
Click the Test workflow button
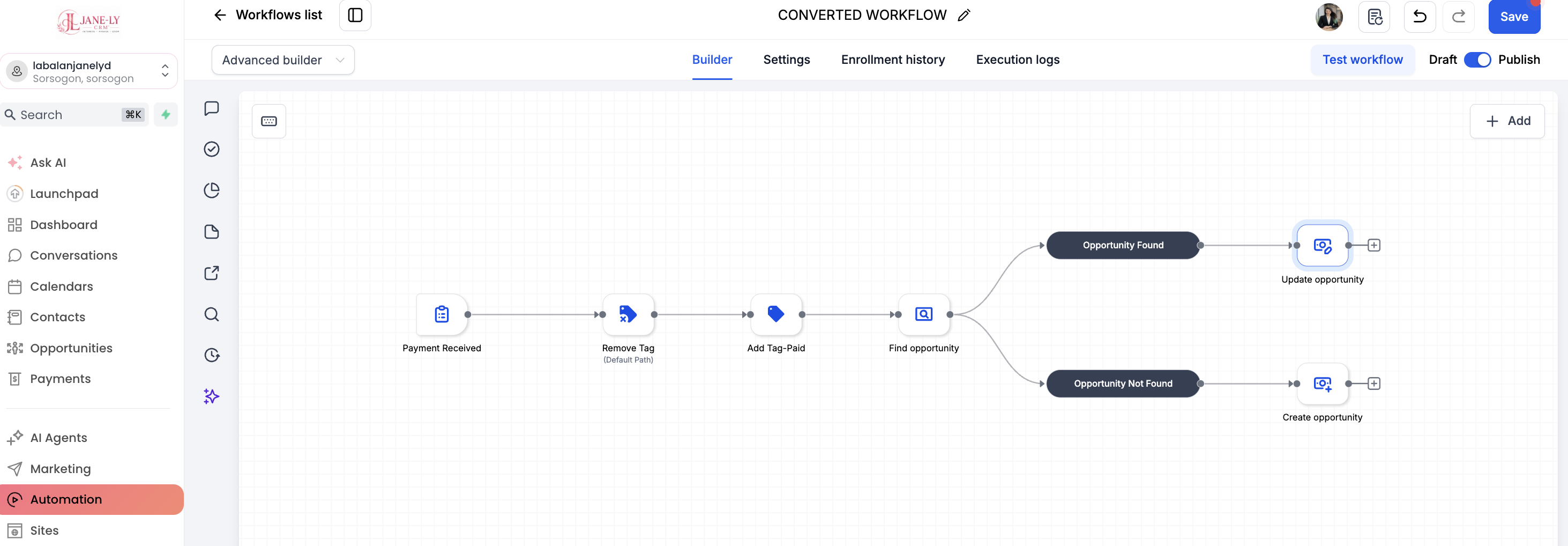click(1362, 60)
